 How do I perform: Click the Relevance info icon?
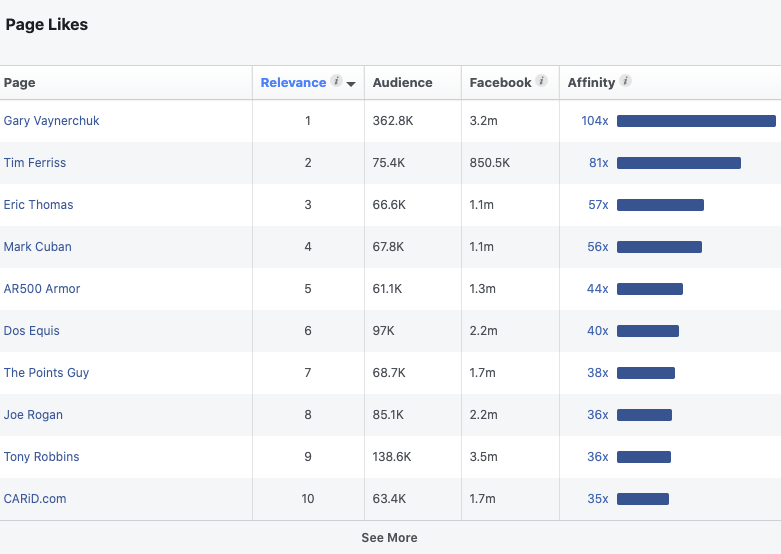click(337, 80)
